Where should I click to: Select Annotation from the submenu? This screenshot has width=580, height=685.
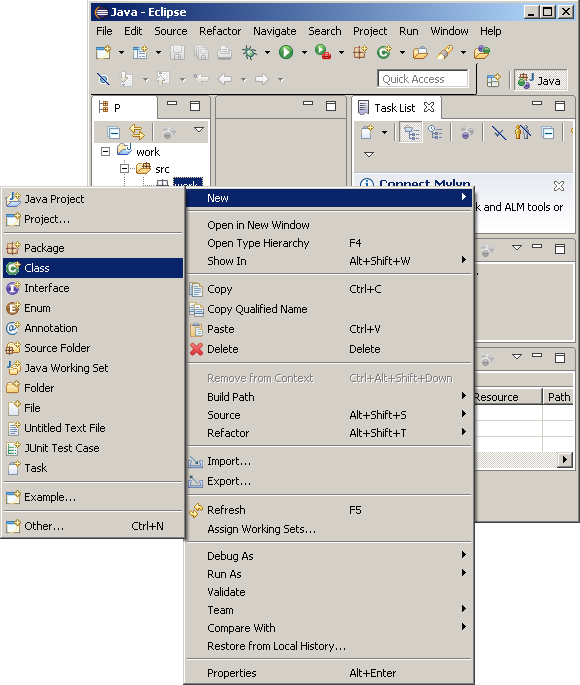[x=93, y=328]
